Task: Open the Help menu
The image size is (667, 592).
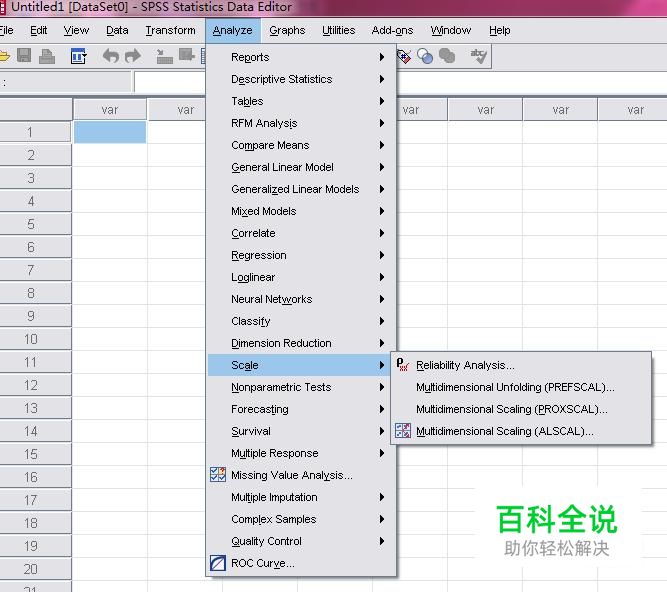Action: pyautogui.click(x=499, y=31)
